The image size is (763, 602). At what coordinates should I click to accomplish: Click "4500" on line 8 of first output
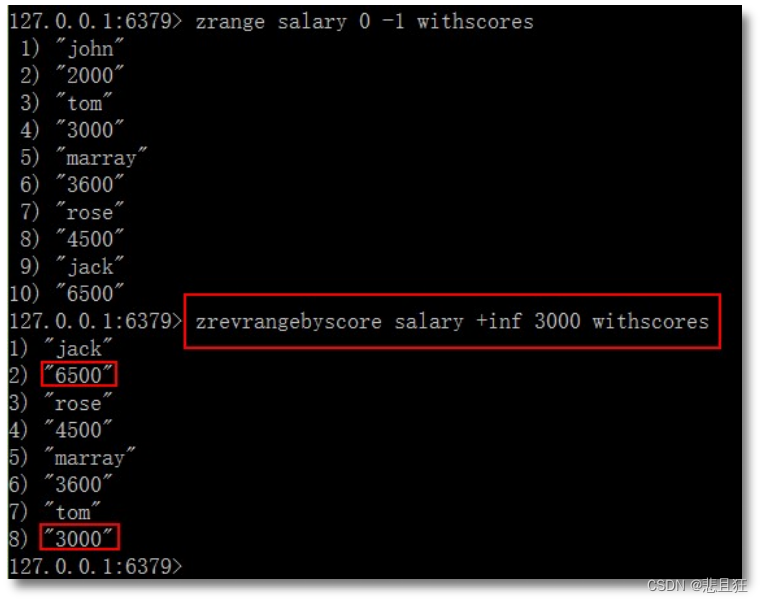click(x=90, y=239)
